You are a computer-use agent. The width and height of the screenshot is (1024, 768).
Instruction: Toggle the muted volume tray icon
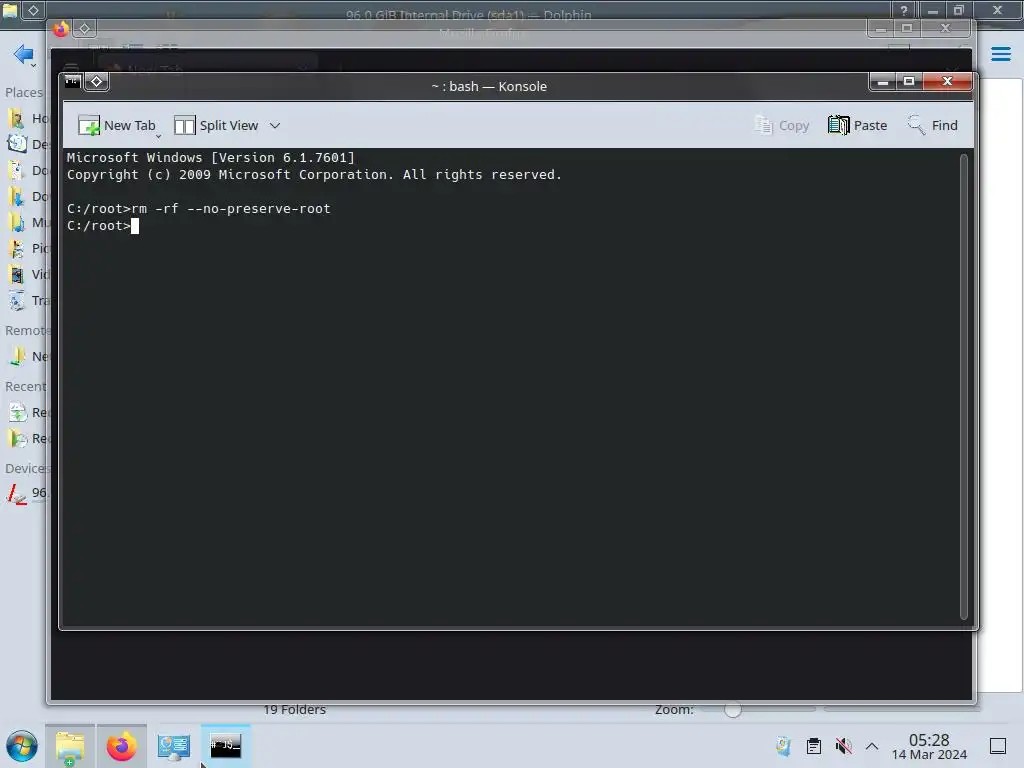coord(844,746)
